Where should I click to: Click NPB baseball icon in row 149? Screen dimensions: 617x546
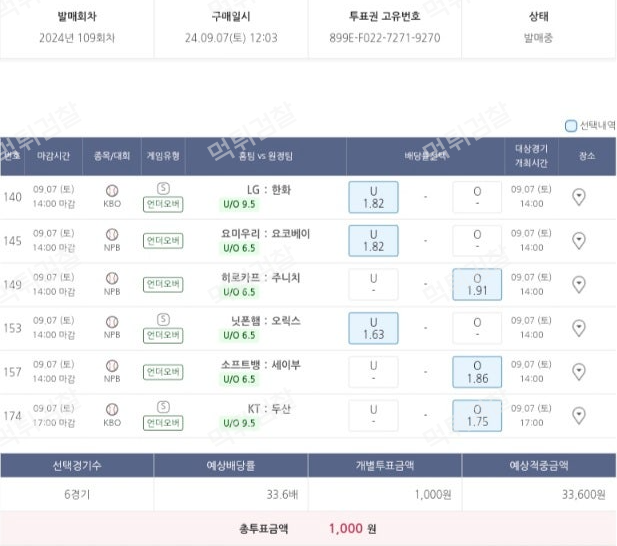(x=112, y=279)
